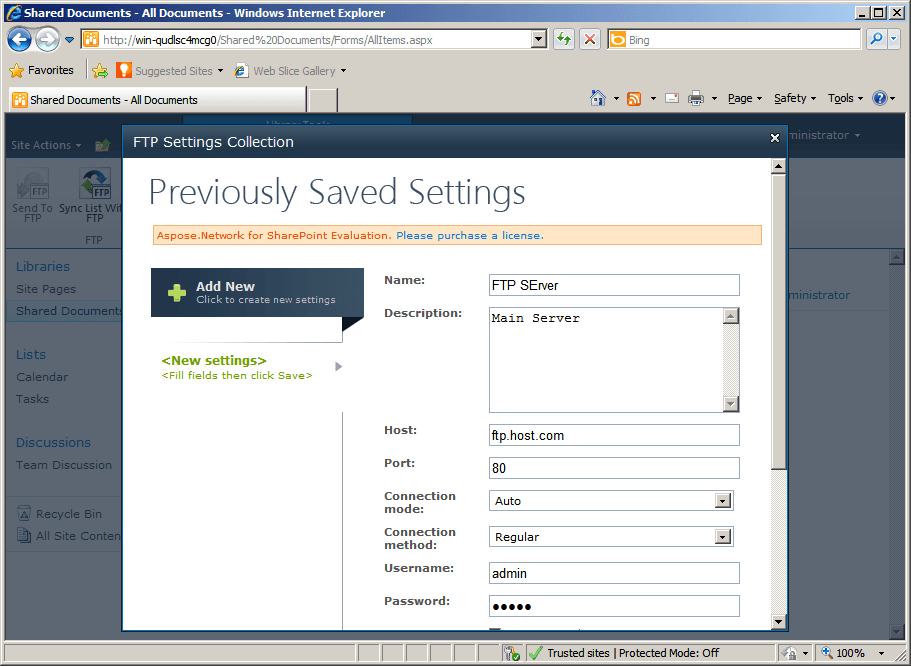Open a new blank browser tab
911x666 pixels.
(x=322, y=100)
